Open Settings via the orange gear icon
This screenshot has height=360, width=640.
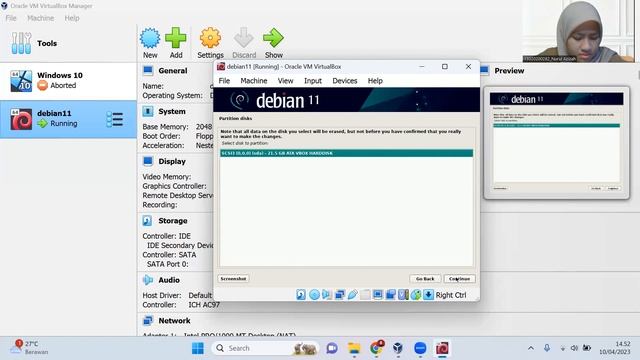210,38
